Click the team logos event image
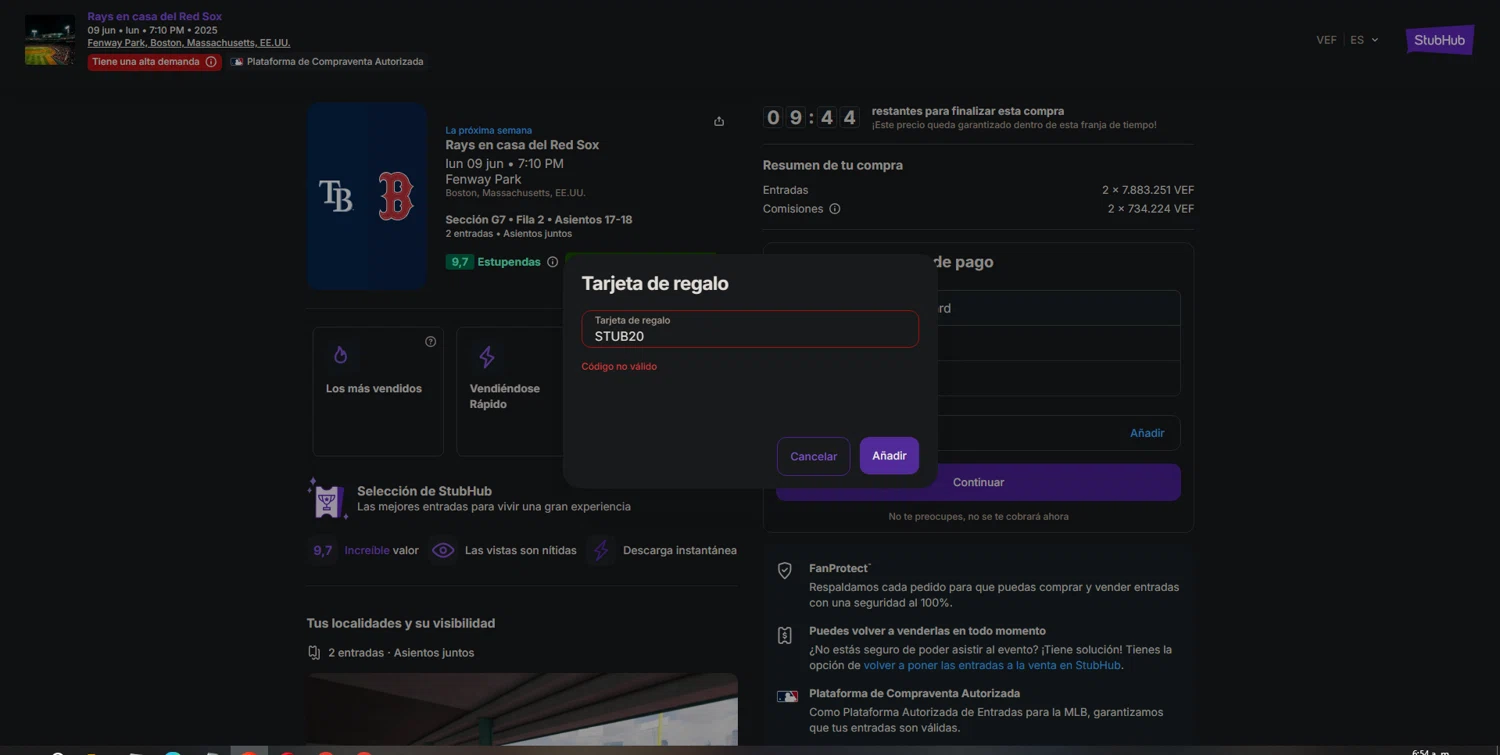Screen dimensions: 1500x755 (x=367, y=196)
